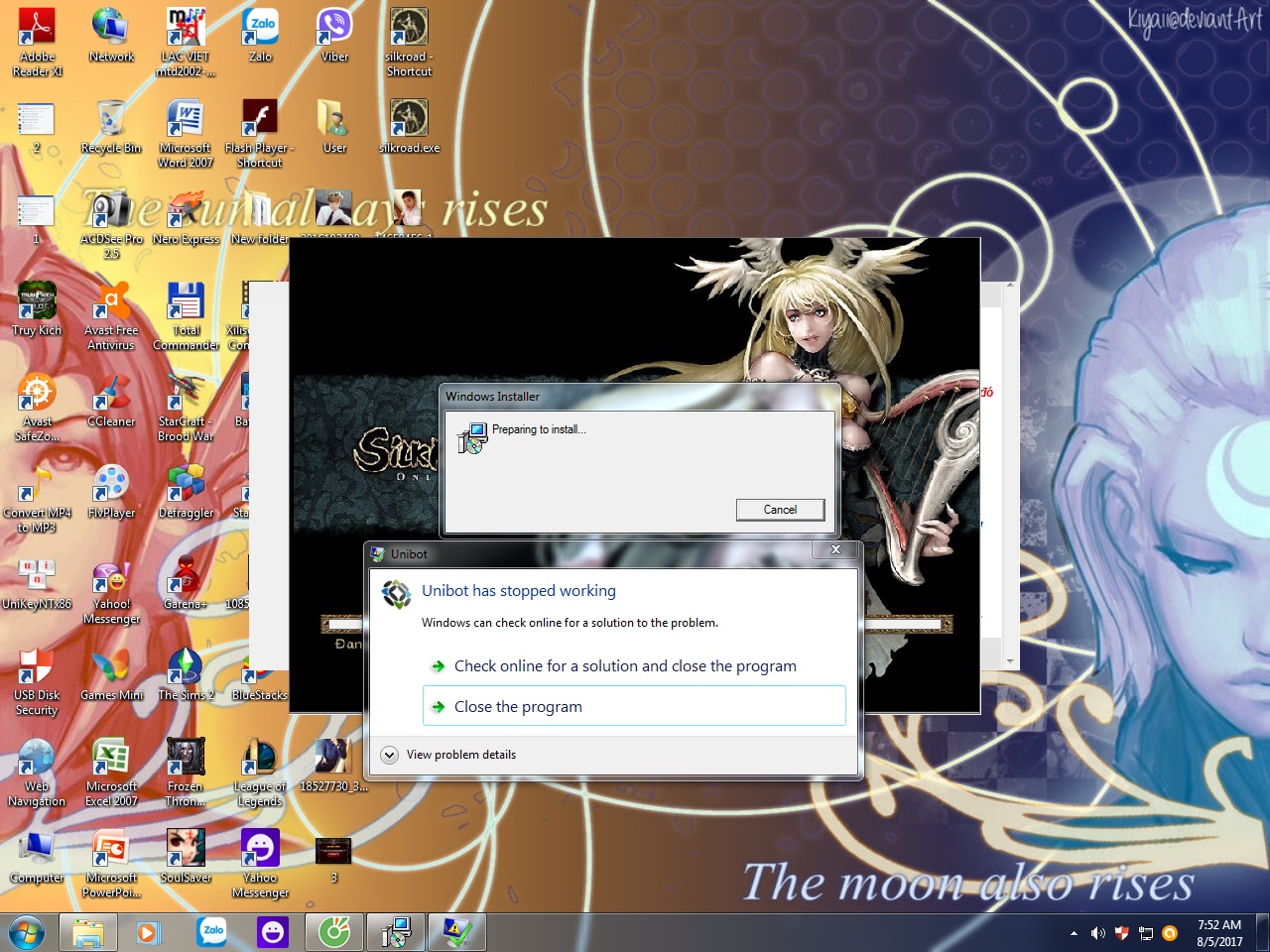The image size is (1270, 952).
Task: Launch Microsoft Word 2007 shortcut
Action: point(186,133)
